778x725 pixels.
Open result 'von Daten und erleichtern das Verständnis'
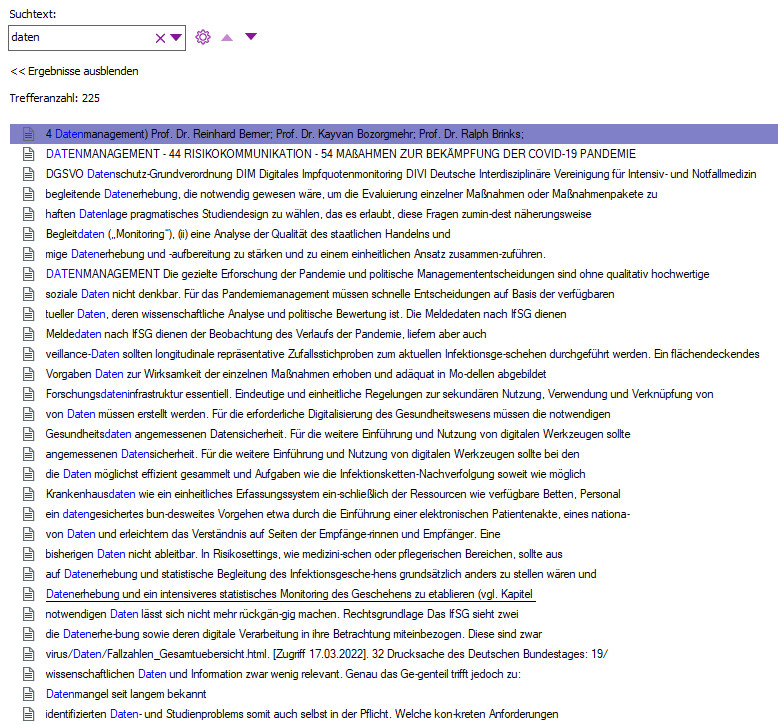pos(273,534)
